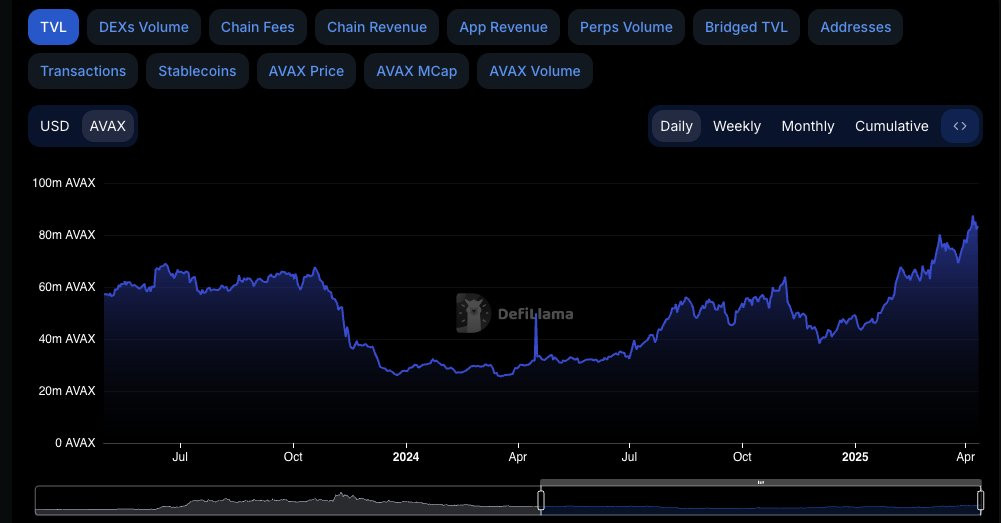
Task: Open the DEXs Volume metric
Action: (x=144, y=27)
